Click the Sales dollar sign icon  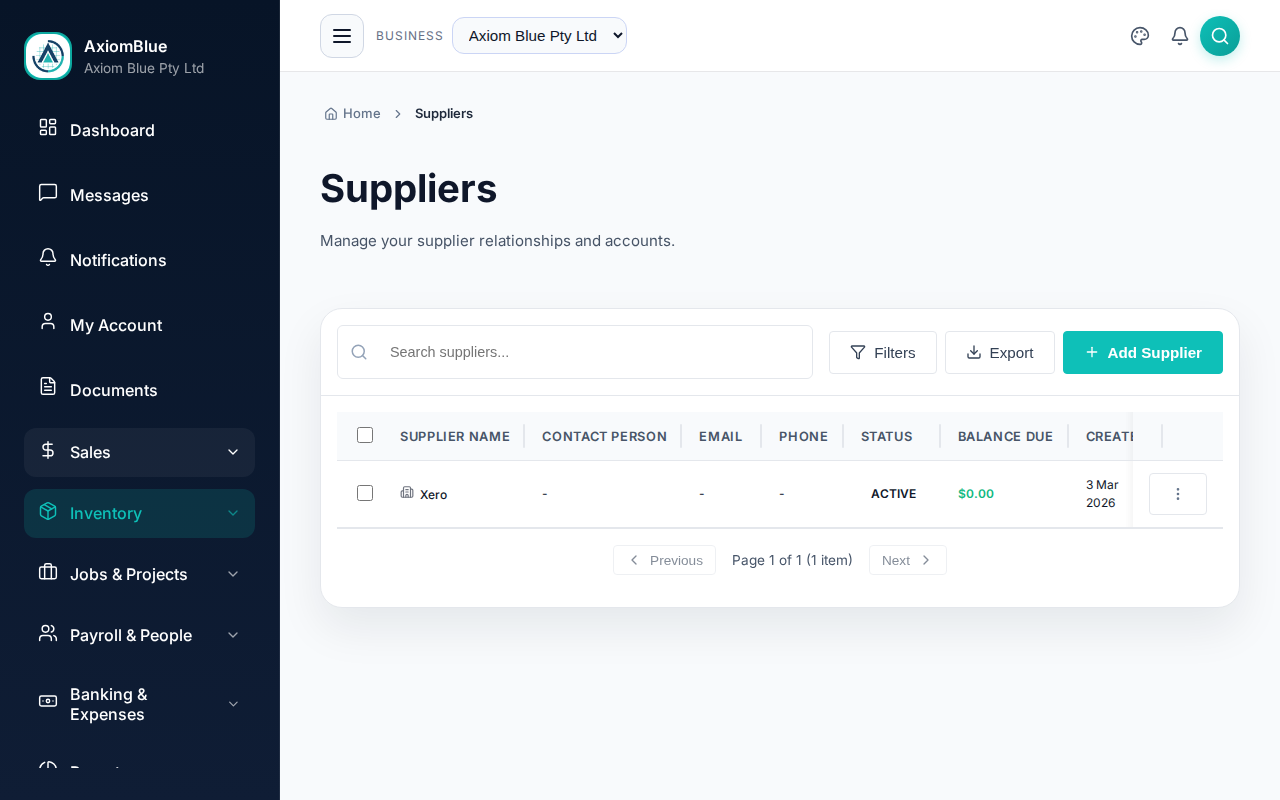click(48, 450)
